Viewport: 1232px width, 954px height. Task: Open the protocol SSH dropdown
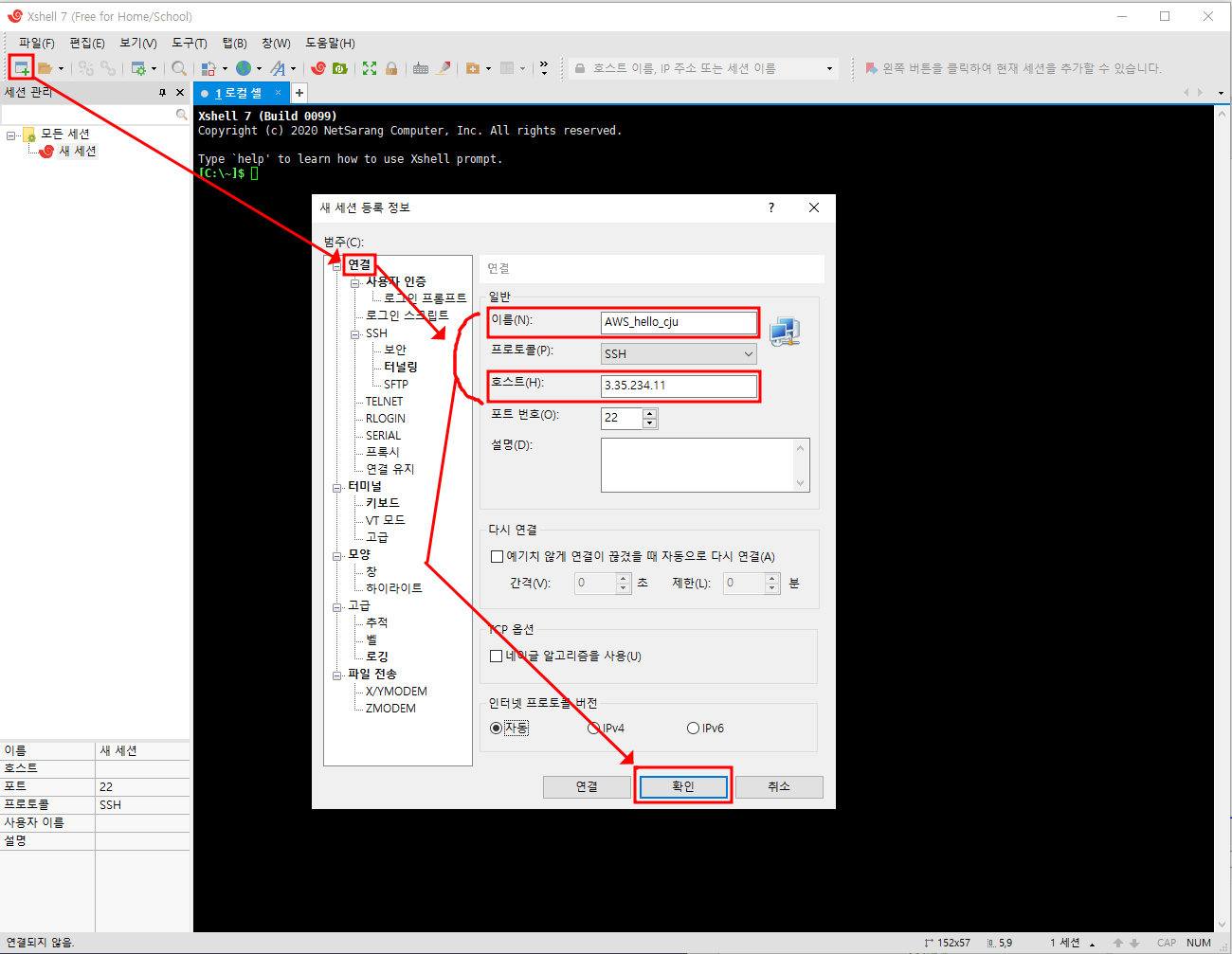tap(679, 353)
